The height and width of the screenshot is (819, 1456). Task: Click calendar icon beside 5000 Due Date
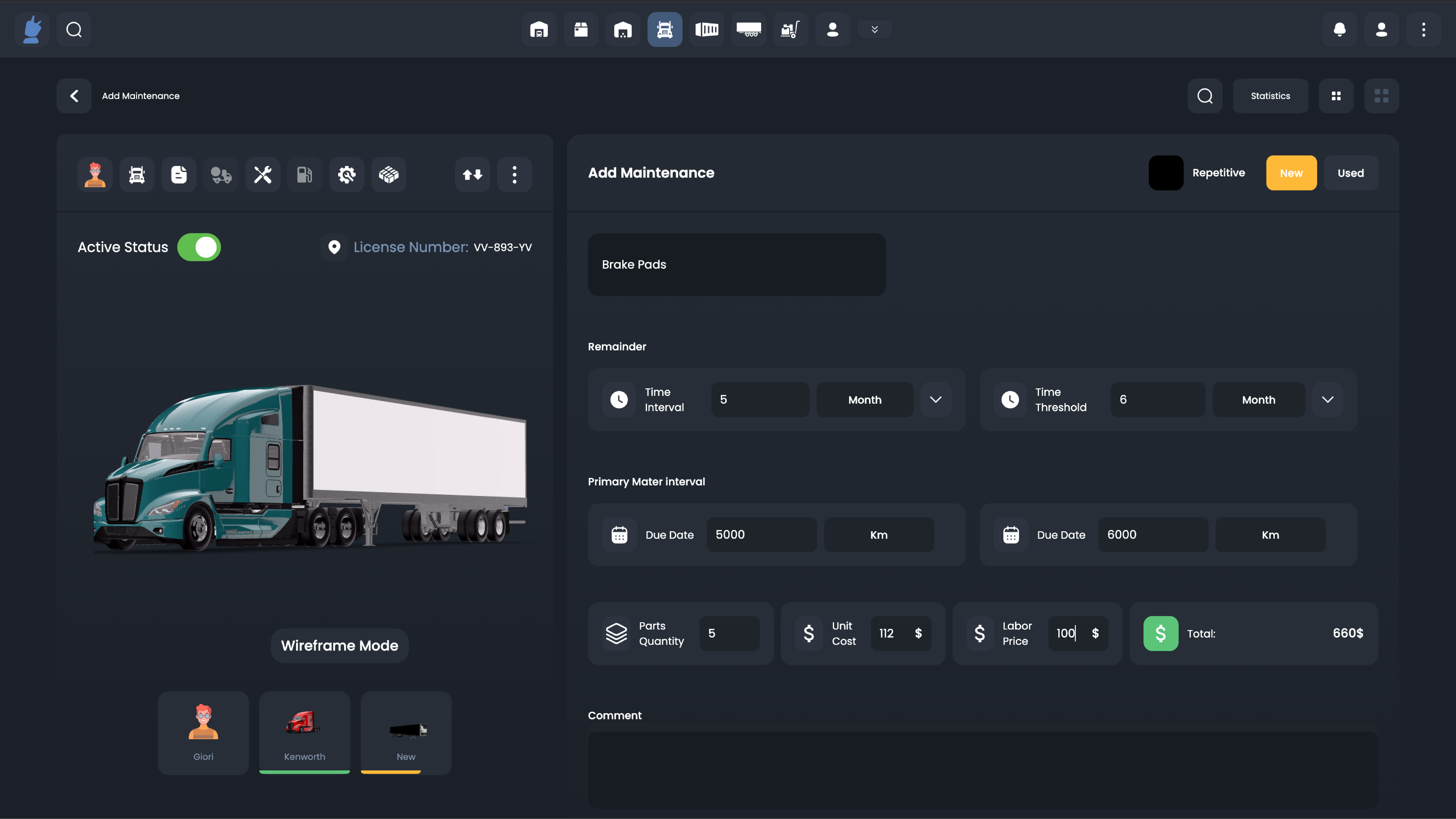click(620, 535)
